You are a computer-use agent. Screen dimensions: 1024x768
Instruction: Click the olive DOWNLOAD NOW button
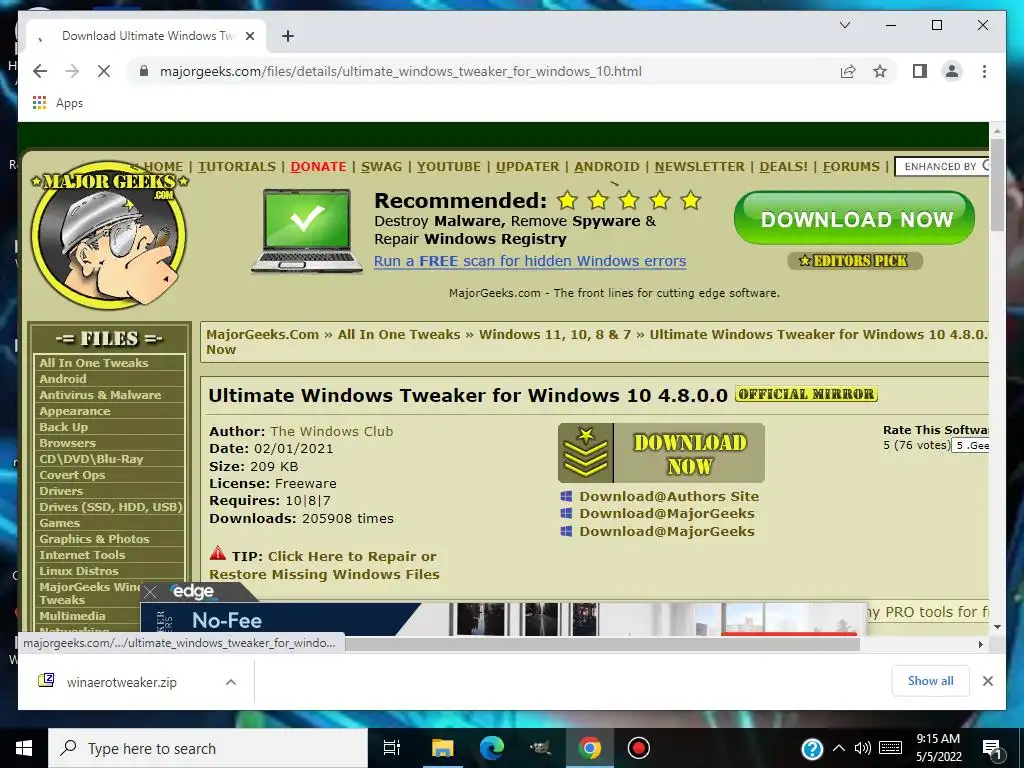tap(661, 453)
